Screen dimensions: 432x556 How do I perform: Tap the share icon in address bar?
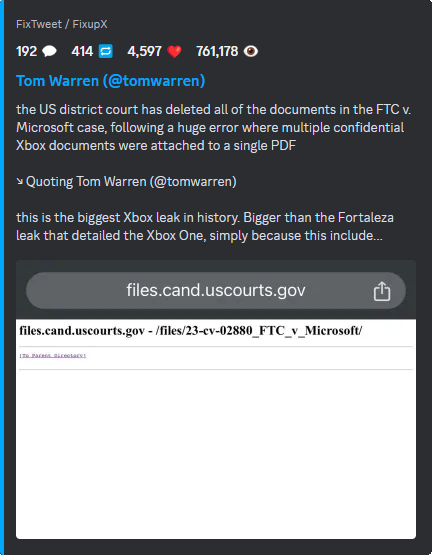[x=382, y=291]
